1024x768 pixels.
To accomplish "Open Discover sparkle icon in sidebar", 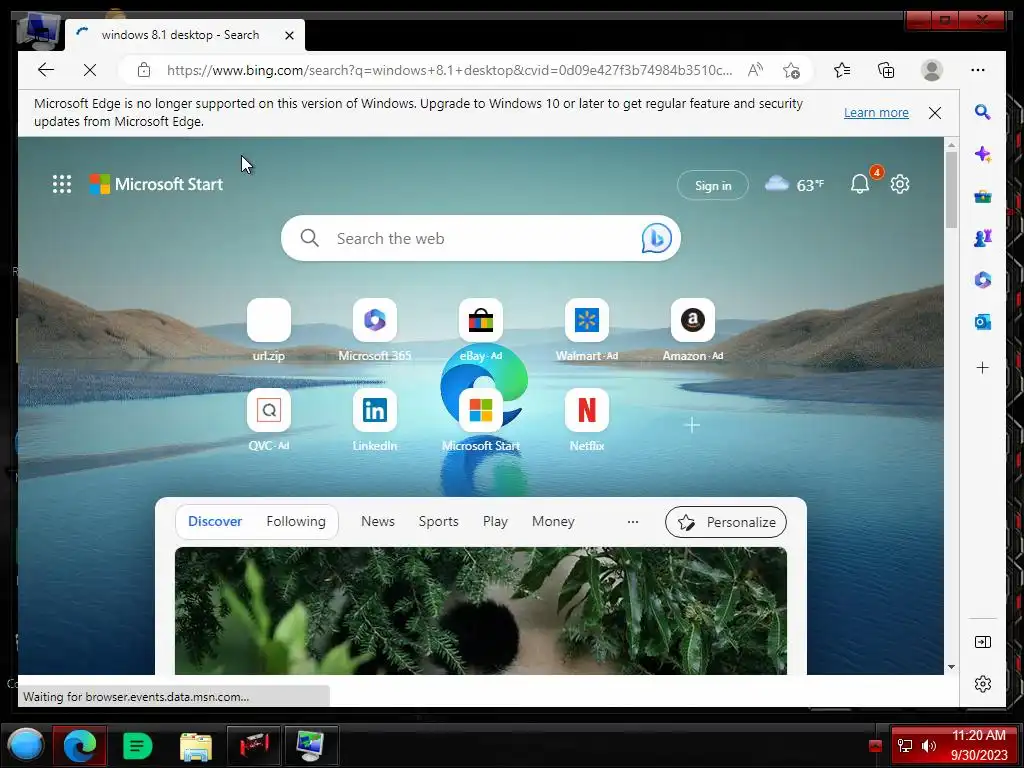I will 982,155.
